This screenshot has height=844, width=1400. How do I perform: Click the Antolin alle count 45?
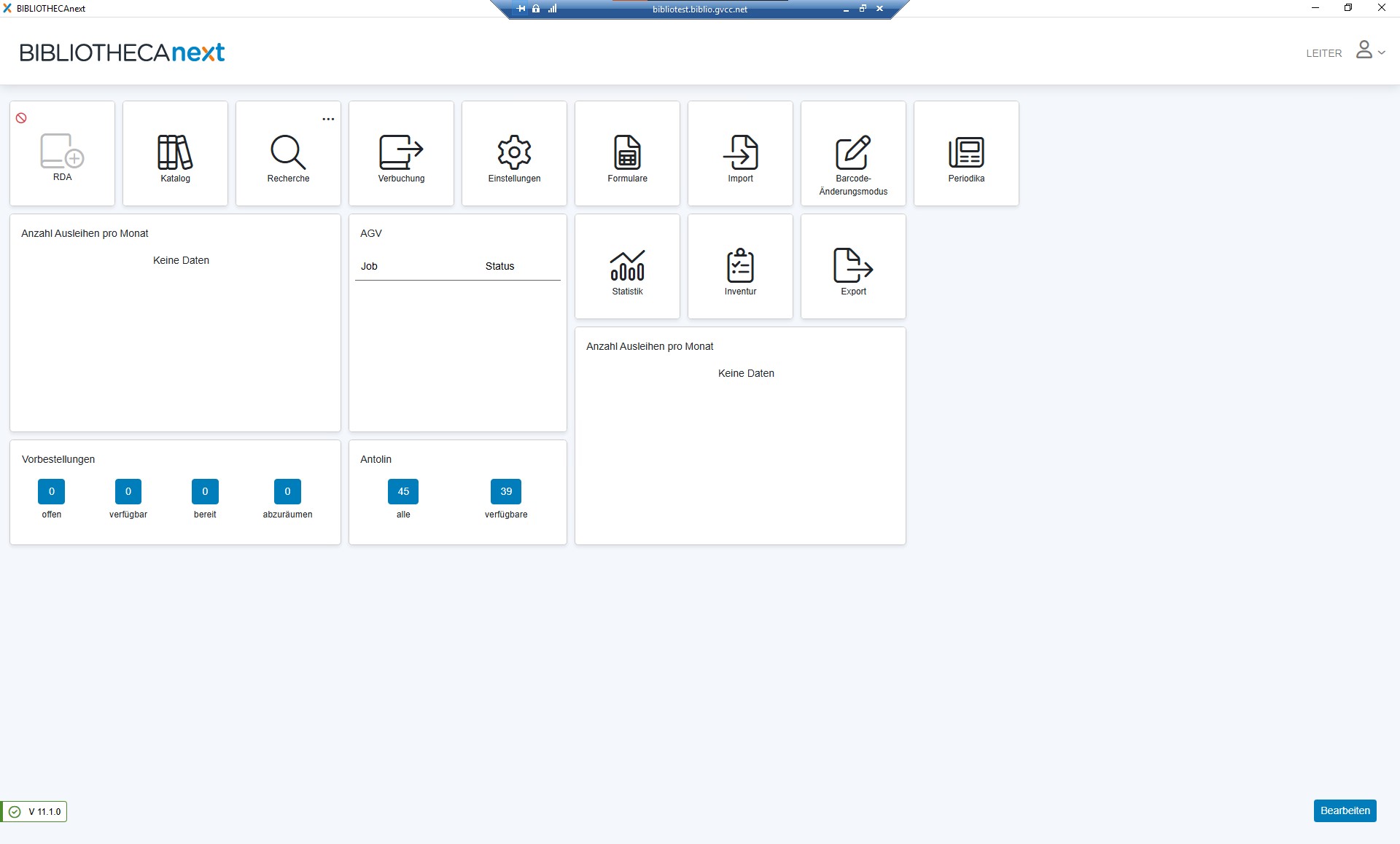pos(403,491)
